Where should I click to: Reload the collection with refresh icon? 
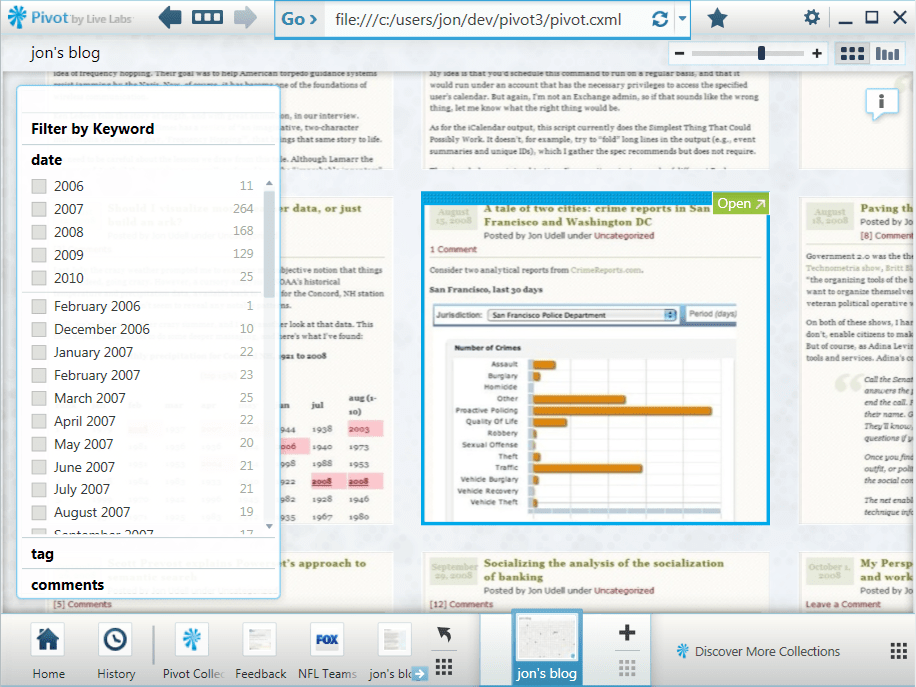(x=660, y=19)
